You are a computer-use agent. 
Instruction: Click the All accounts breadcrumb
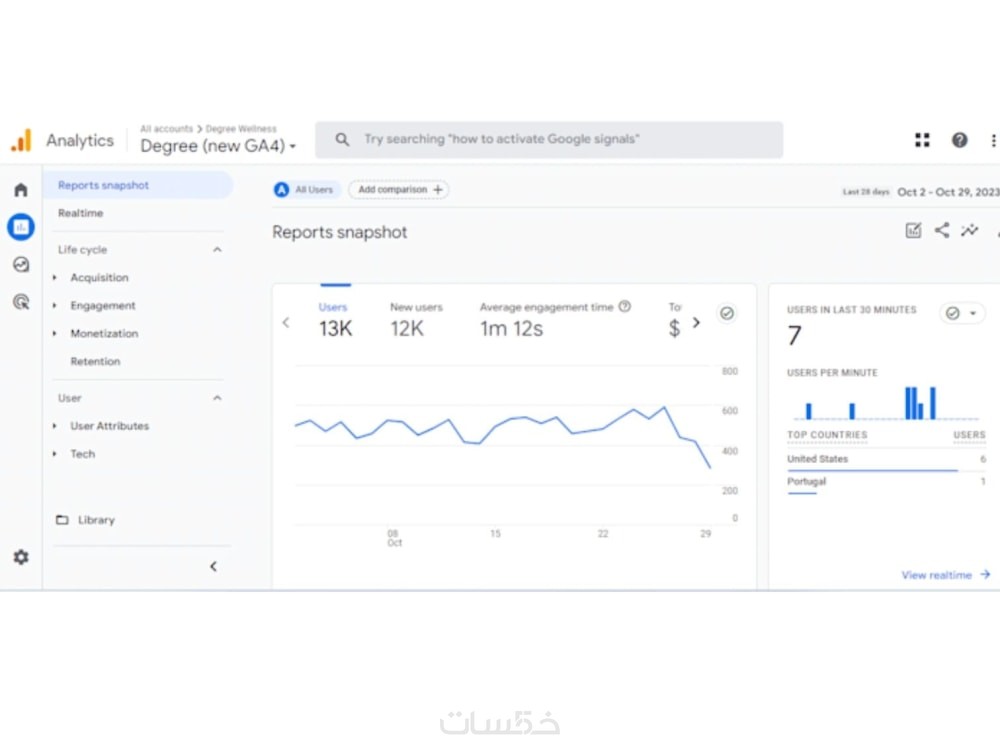[x=166, y=129]
